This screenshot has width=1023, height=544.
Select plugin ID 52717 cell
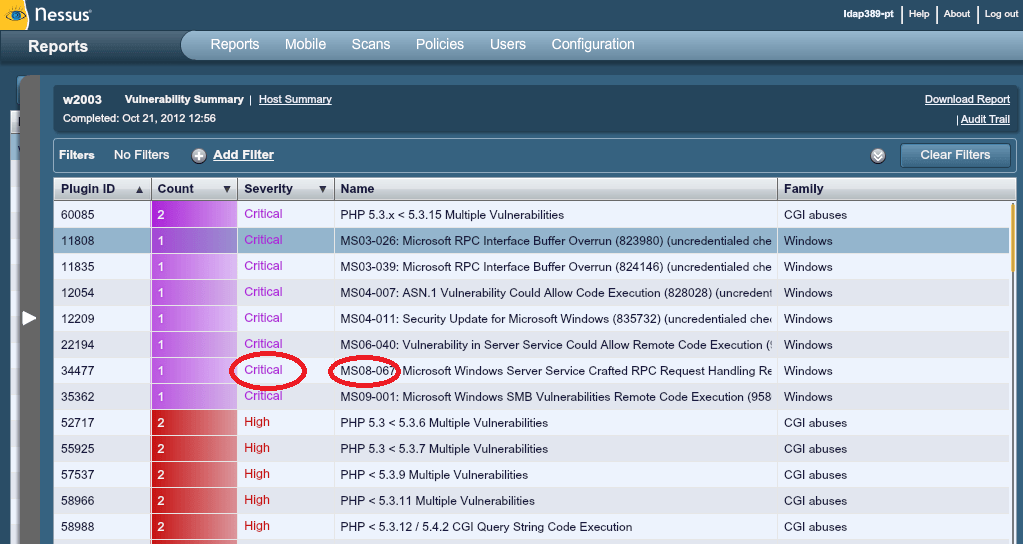[x=102, y=423]
